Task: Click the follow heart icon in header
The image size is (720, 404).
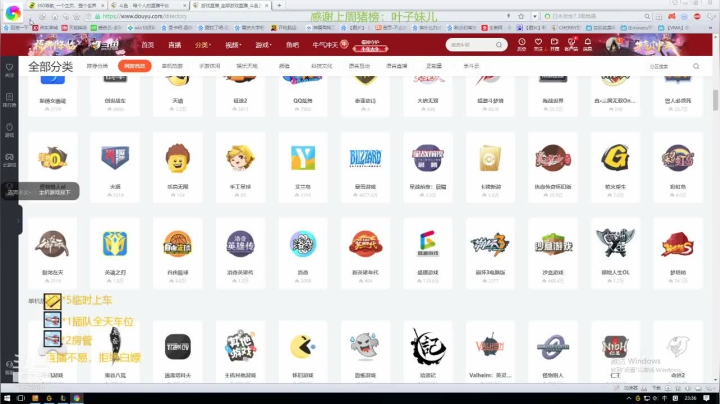Action: coord(538,44)
